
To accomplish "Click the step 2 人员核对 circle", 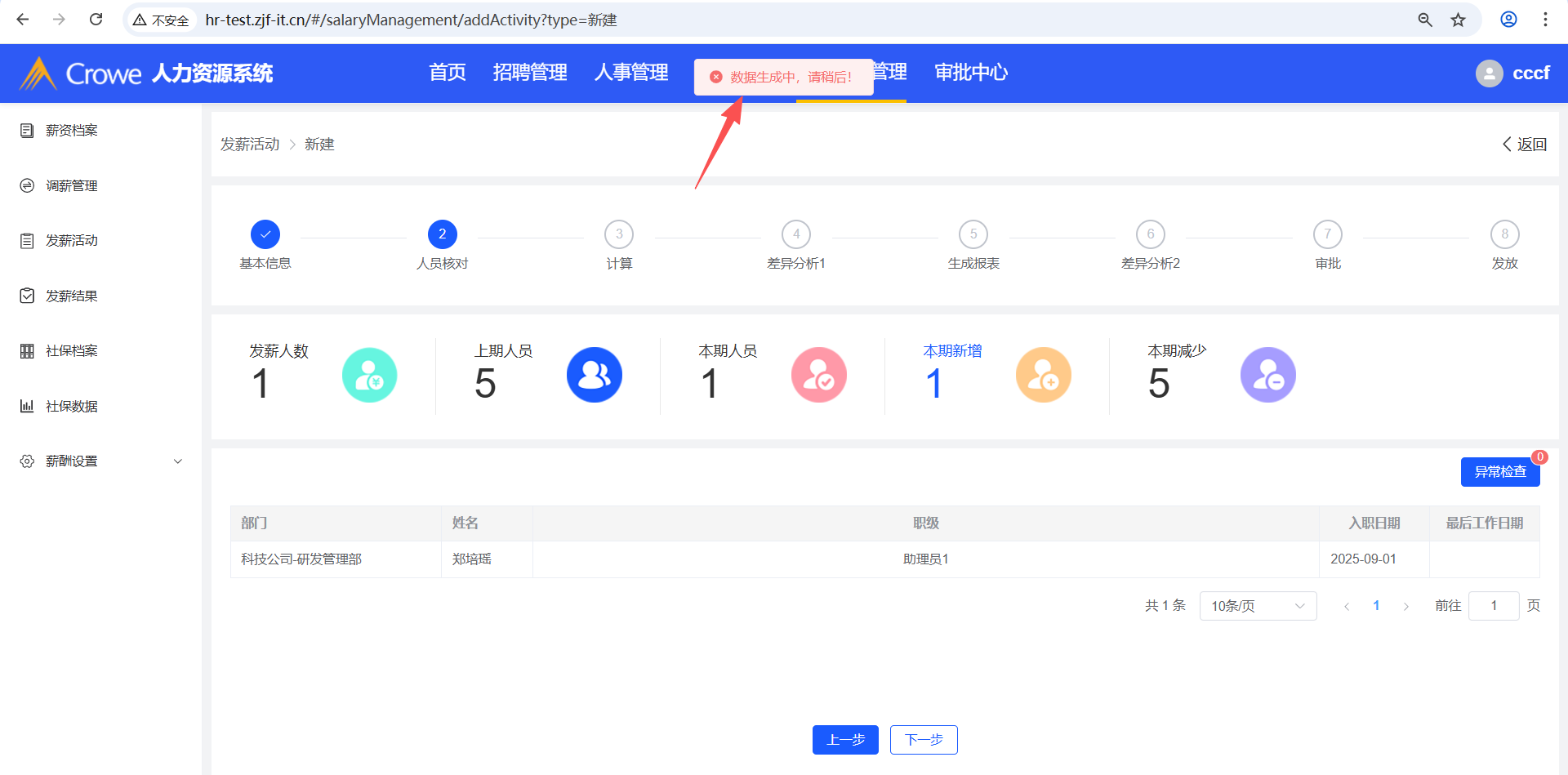I will coord(443,234).
